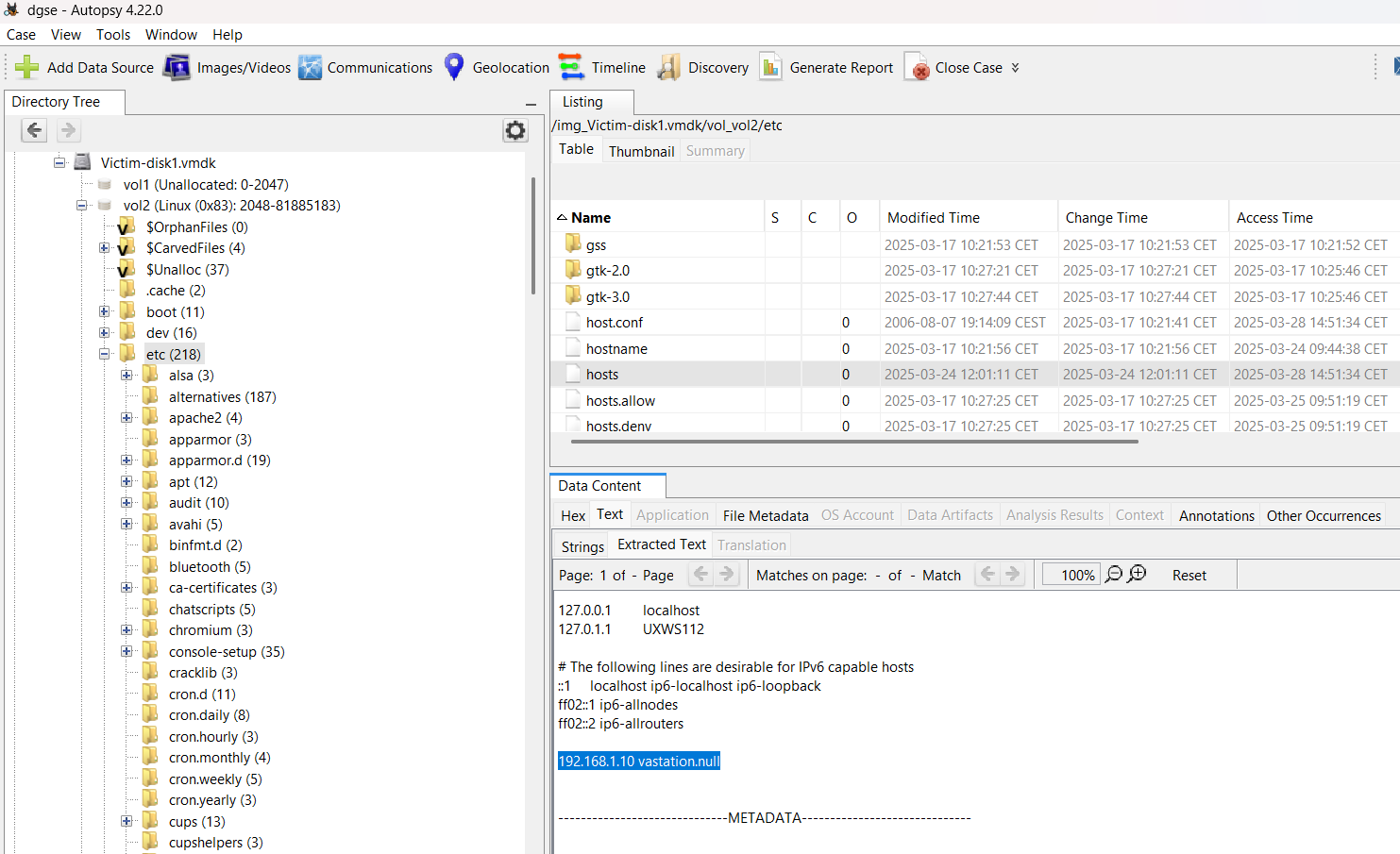Minimize the Directory Tree panel
The height and width of the screenshot is (854, 1400).
tap(531, 104)
